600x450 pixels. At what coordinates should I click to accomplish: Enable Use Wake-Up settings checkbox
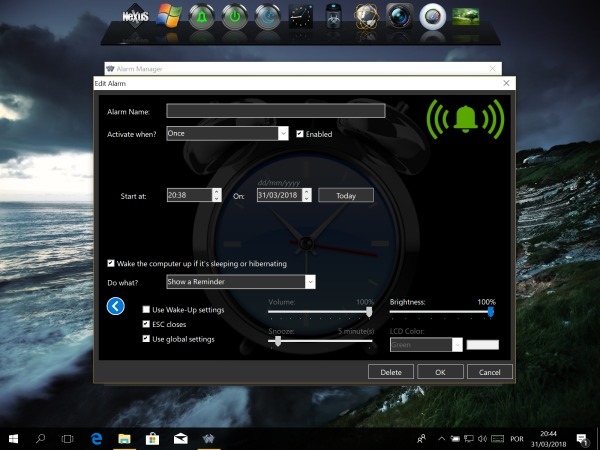coord(147,310)
